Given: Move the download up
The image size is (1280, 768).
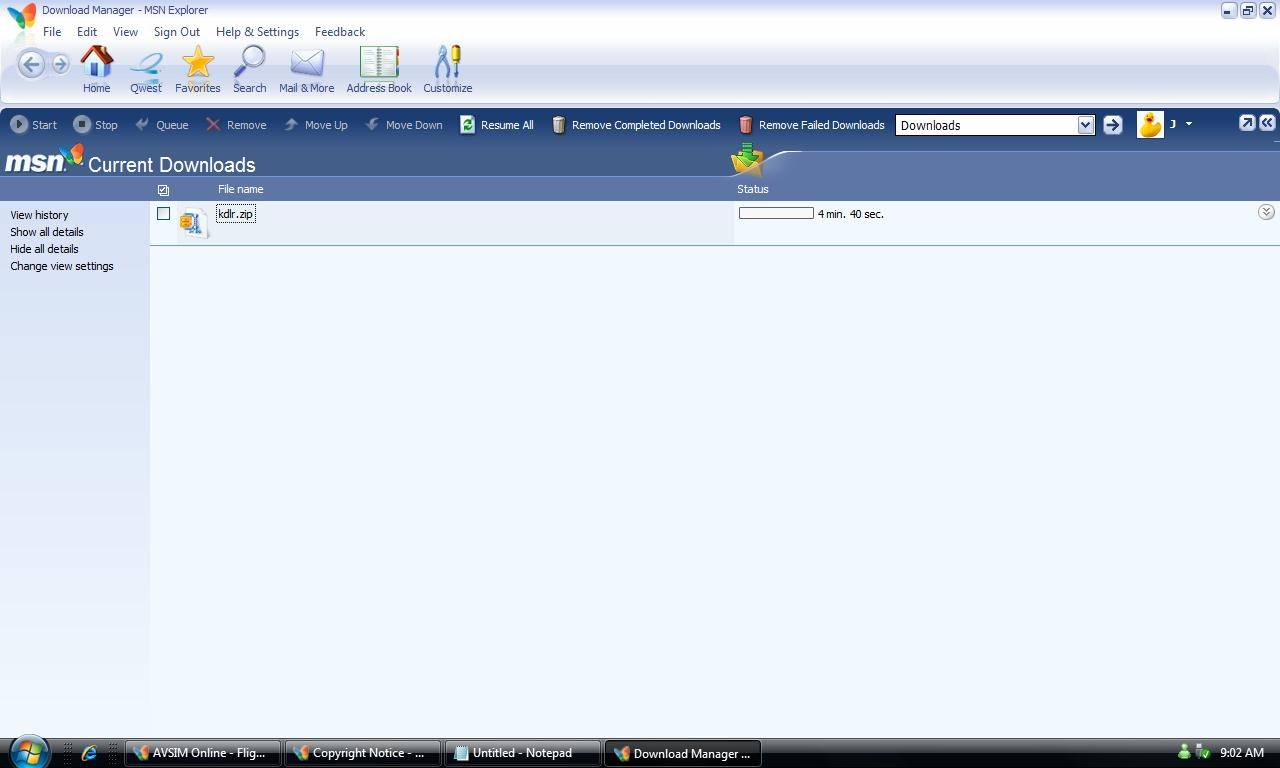Looking at the screenshot, I should [x=315, y=125].
